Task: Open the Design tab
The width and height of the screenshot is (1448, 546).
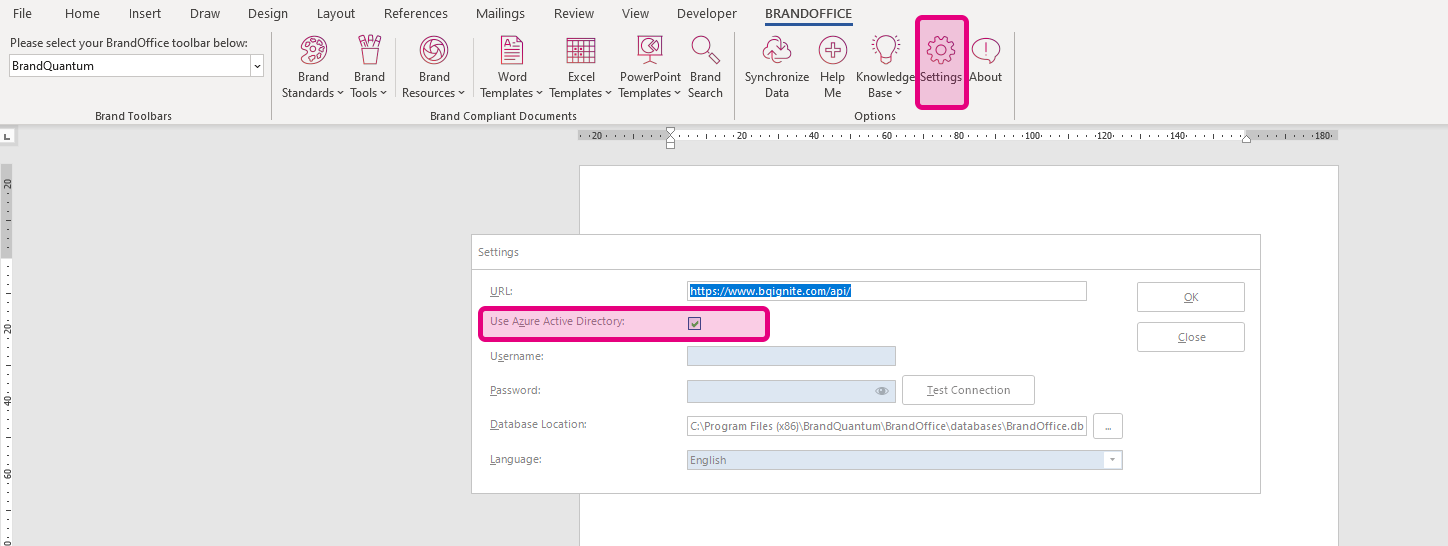Action: pyautogui.click(x=268, y=14)
